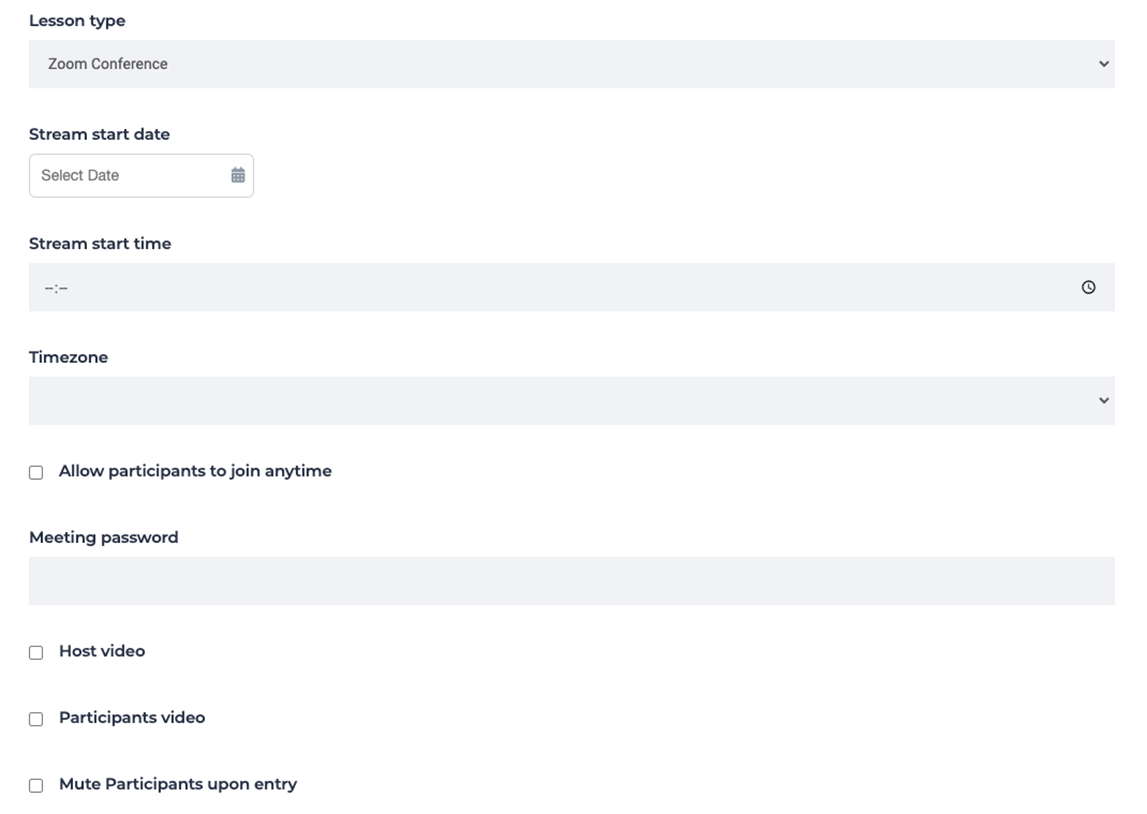Check the Participants video checkbox
Image resolution: width=1147 pixels, height=814 pixels.
pos(36,719)
